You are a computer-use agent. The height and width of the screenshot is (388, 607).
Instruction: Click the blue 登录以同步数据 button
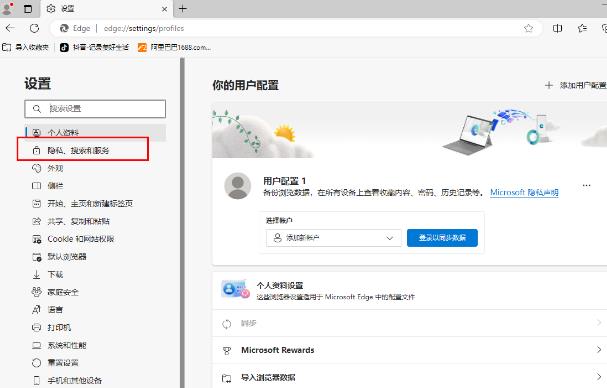pyautogui.click(x=442, y=238)
